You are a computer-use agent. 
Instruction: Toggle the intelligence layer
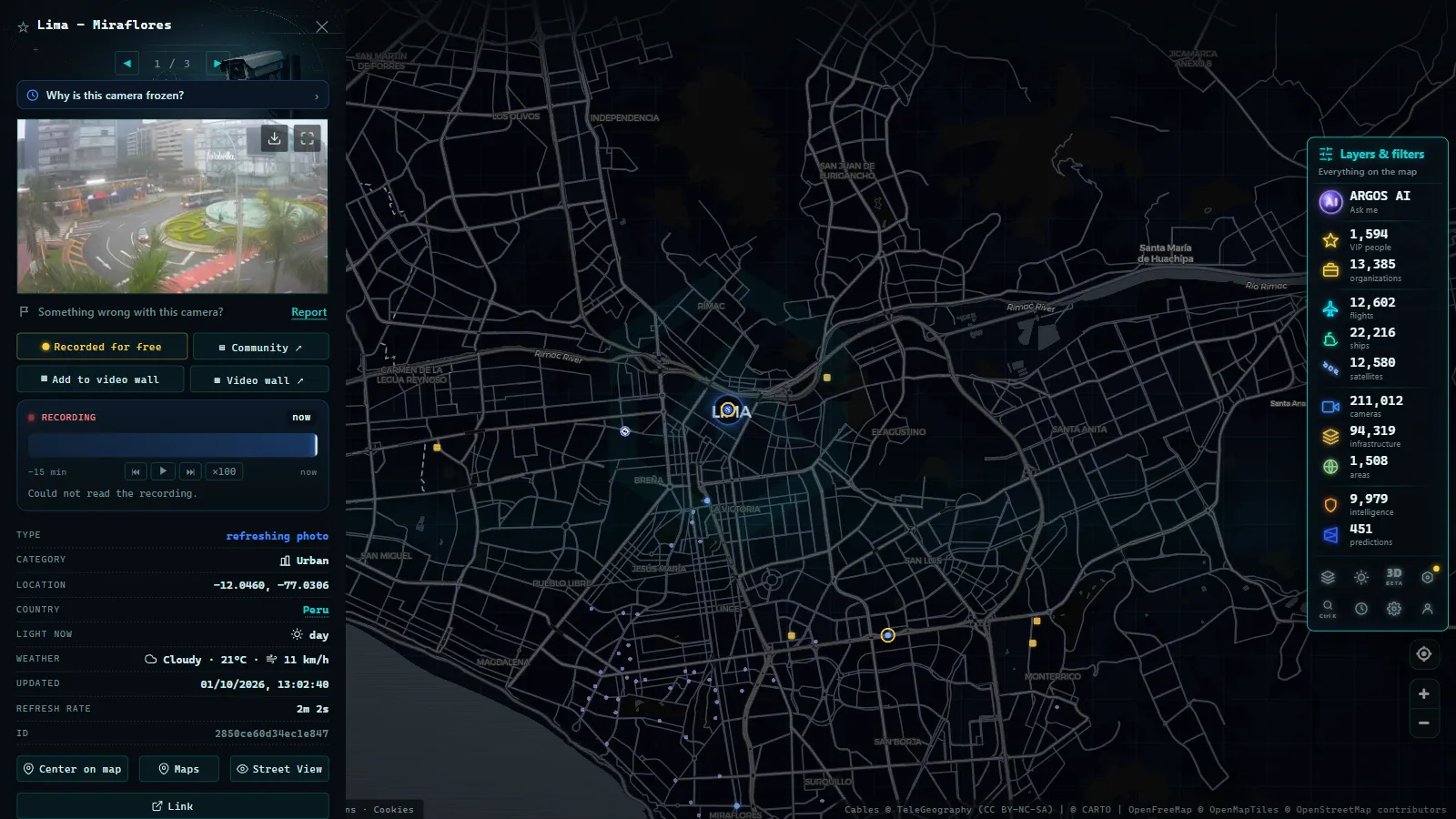pyautogui.click(x=1378, y=504)
